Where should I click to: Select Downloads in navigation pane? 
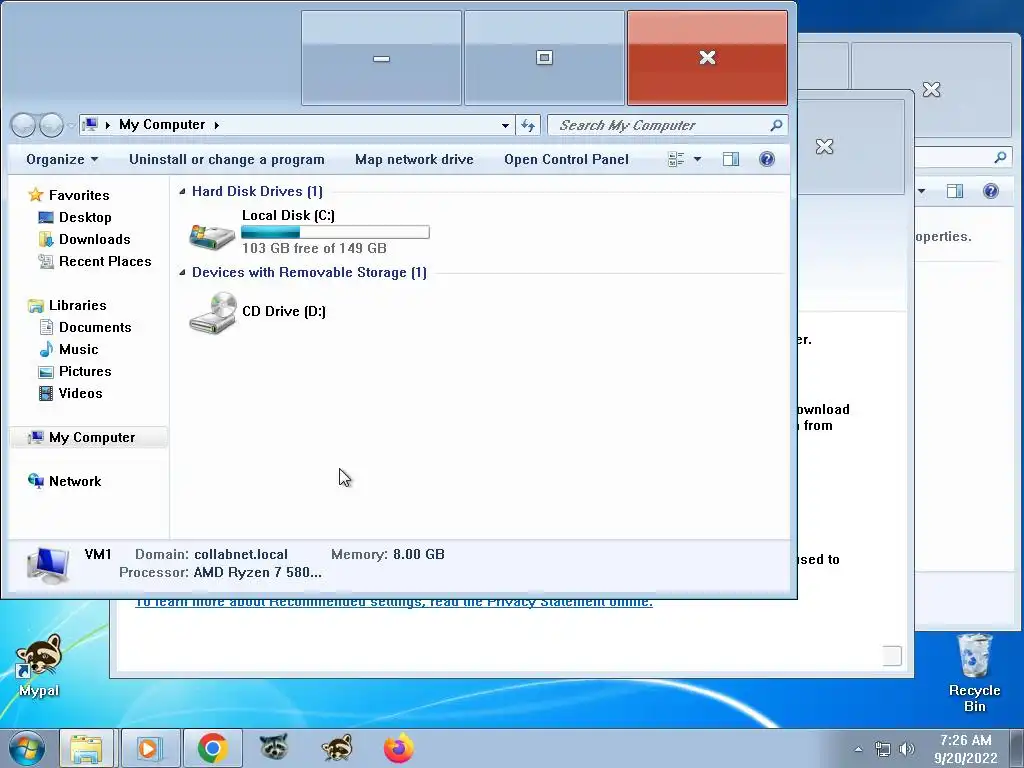[x=95, y=240]
